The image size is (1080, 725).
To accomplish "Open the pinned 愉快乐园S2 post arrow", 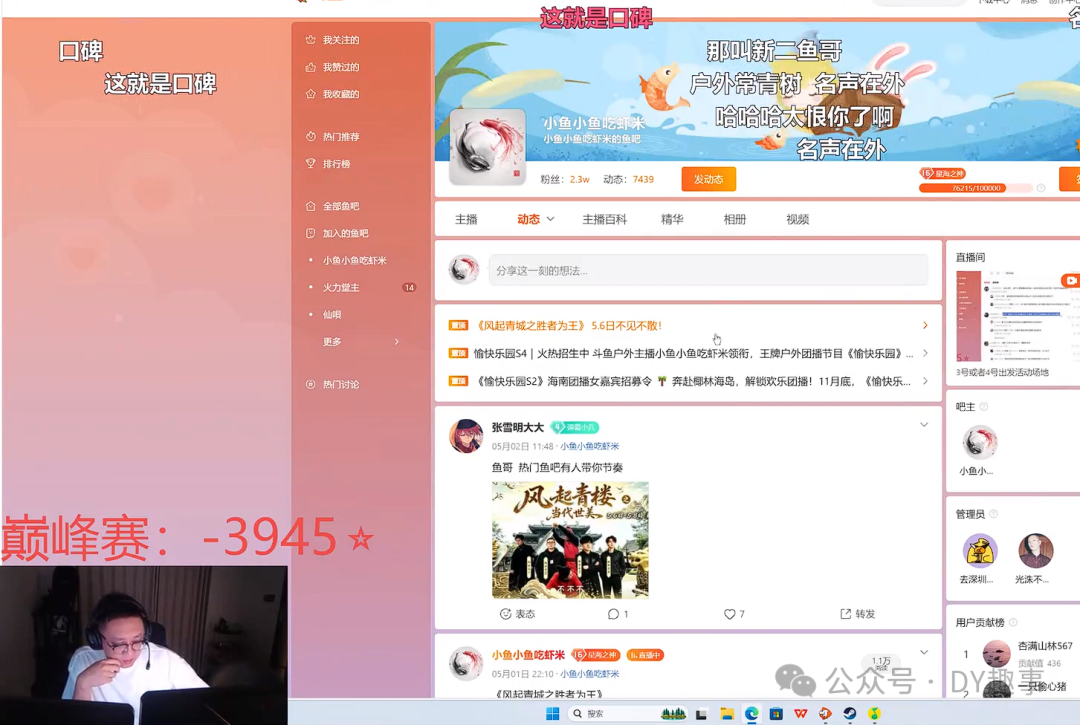I will [x=925, y=381].
